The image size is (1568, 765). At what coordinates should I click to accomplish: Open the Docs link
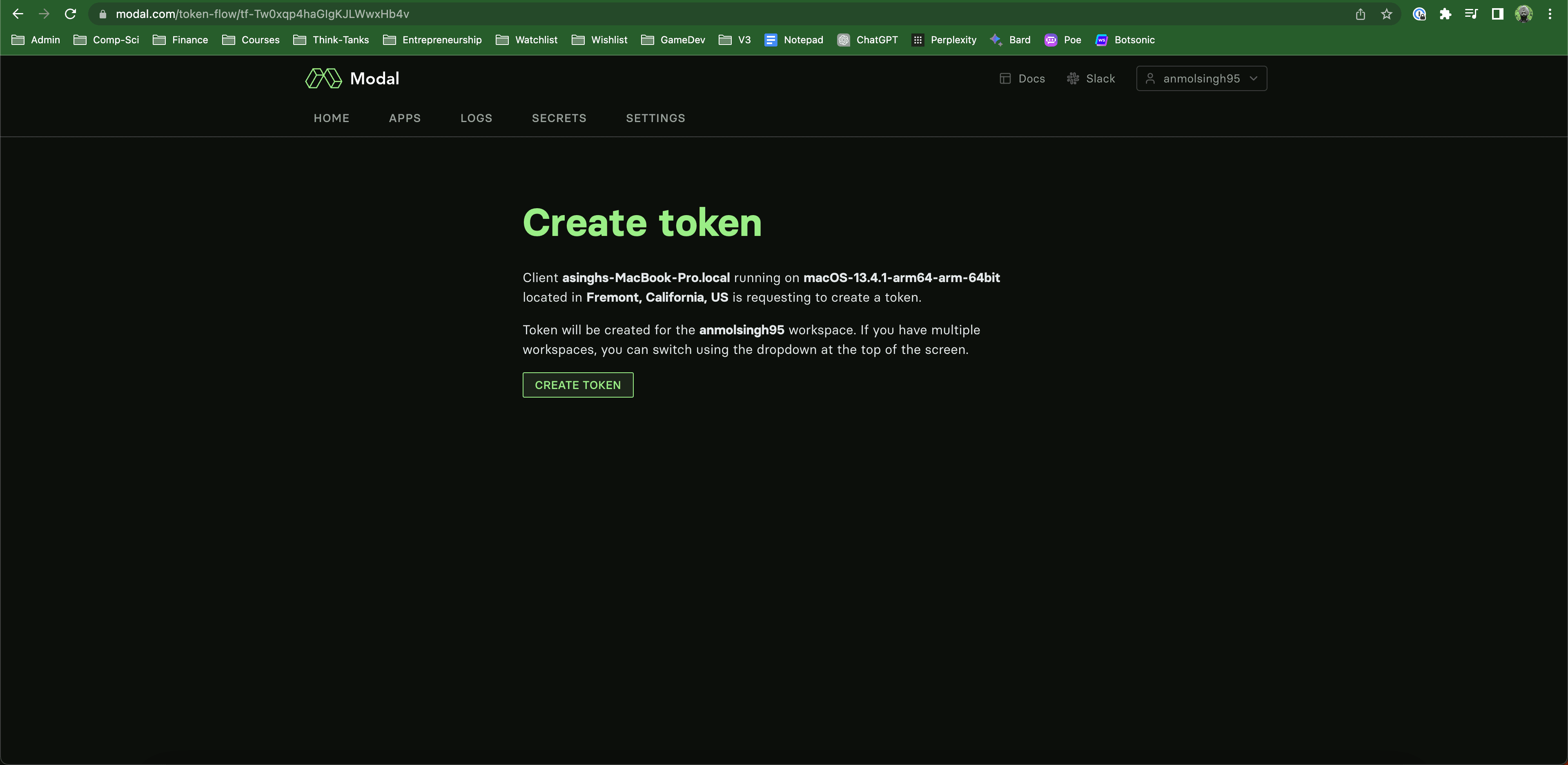click(1022, 78)
